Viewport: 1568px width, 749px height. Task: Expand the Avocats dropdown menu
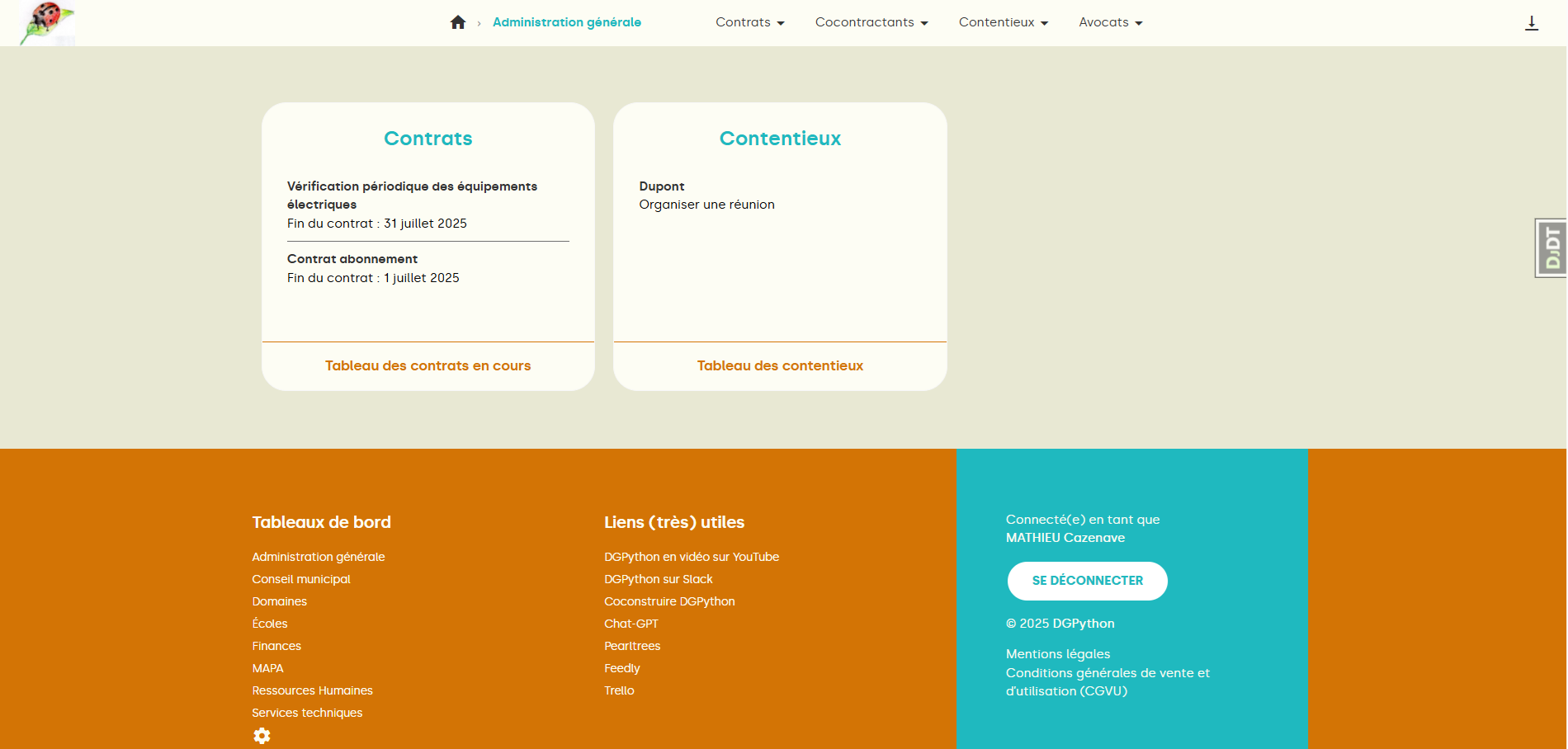1109,22
